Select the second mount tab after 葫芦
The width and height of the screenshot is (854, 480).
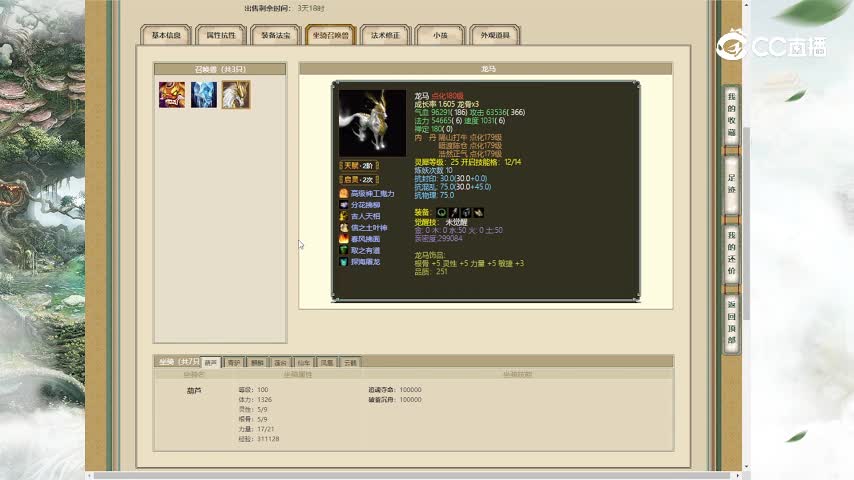tap(234, 362)
